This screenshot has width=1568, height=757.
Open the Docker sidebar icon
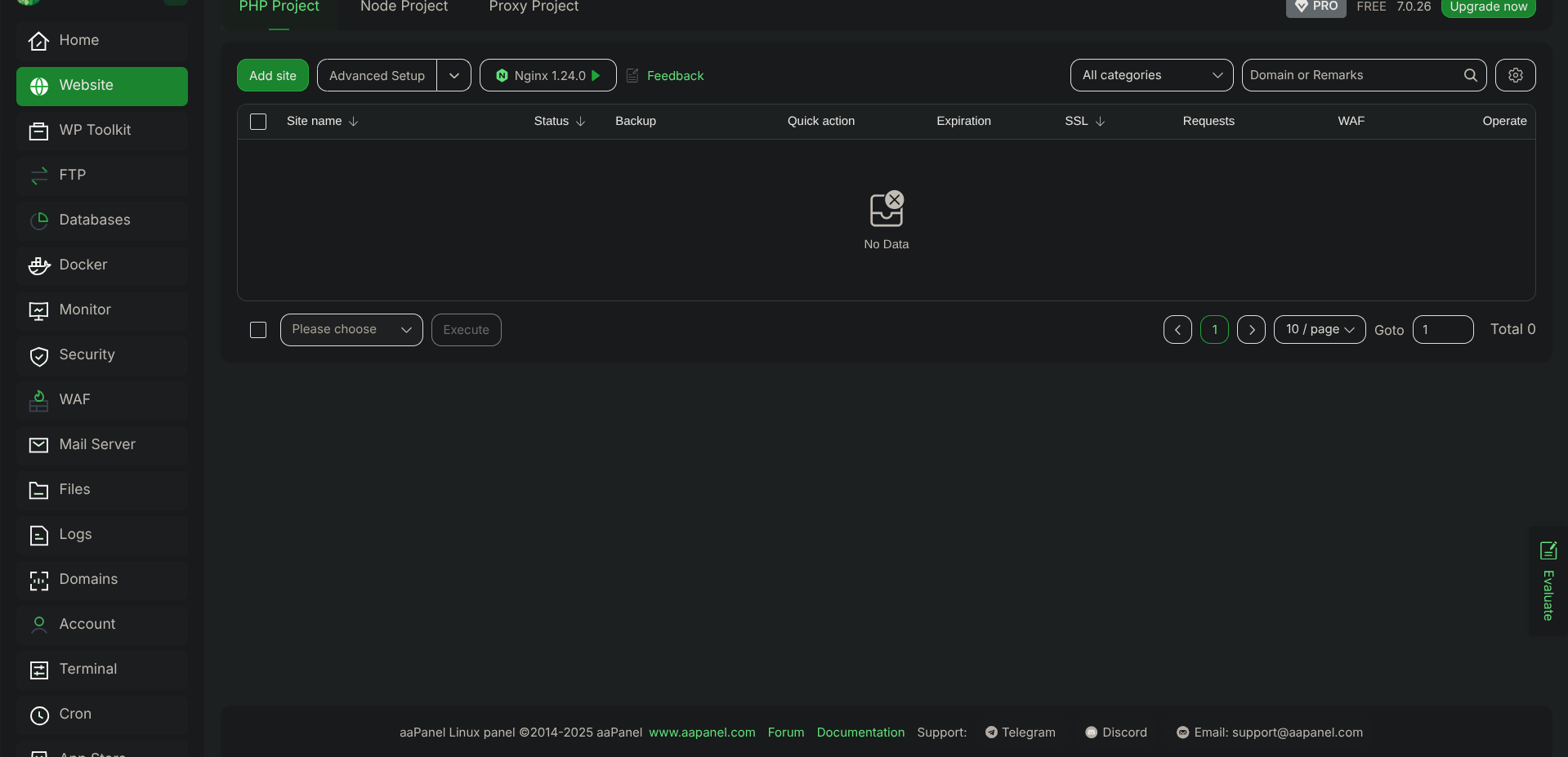[39, 265]
